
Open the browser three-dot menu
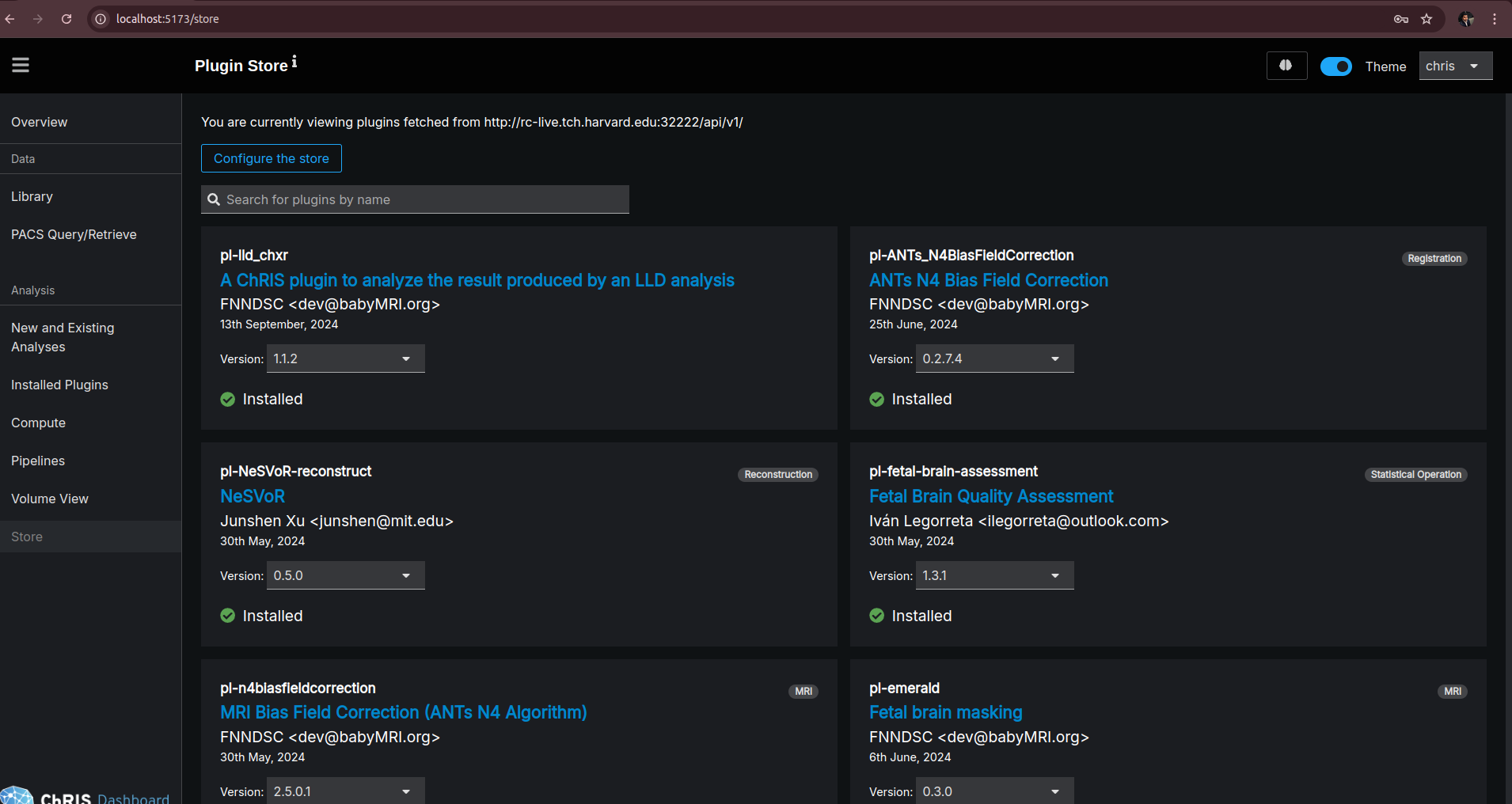pos(1495,19)
